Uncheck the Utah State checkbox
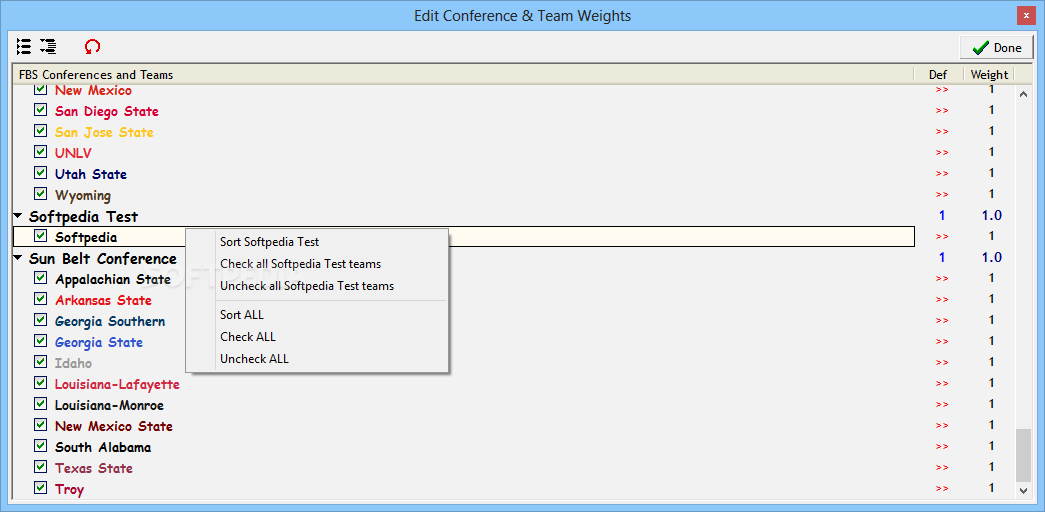Image resolution: width=1045 pixels, height=512 pixels. click(x=41, y=173)
